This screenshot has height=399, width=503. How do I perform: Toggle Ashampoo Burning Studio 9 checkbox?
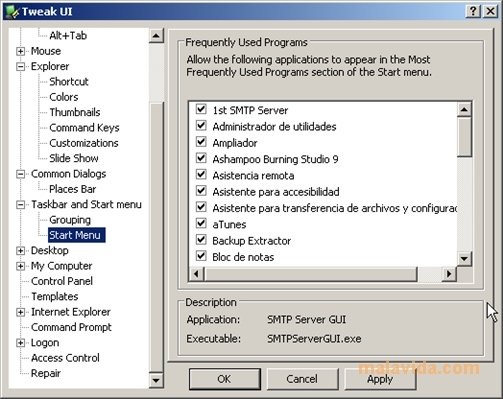tap(201, 158)
